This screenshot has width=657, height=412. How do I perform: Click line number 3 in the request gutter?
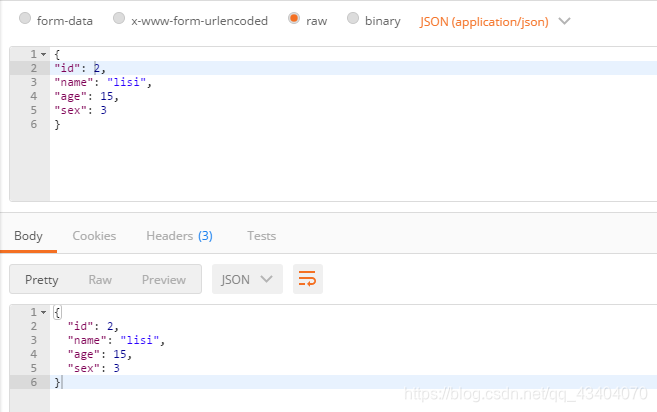[x=34, y=82]
